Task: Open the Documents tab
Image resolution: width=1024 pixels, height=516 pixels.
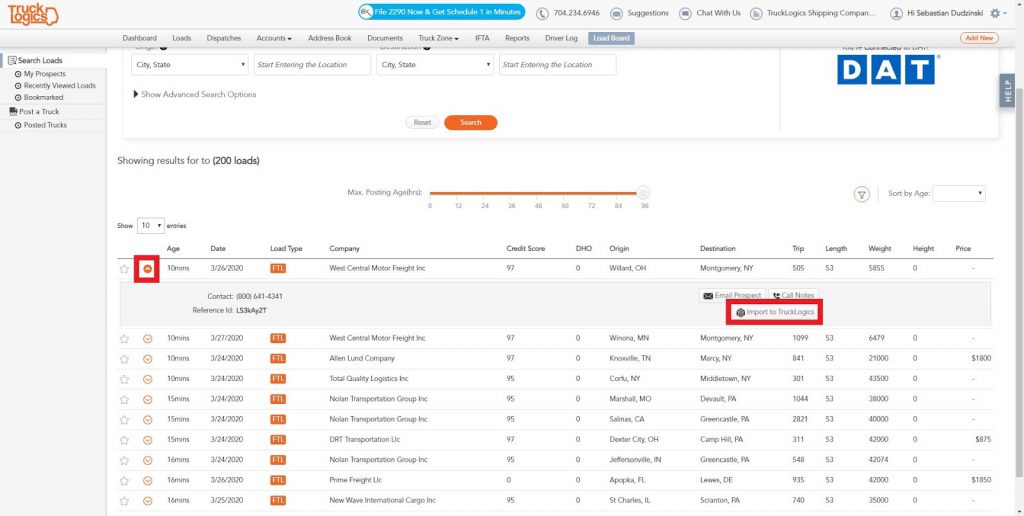Action: pos(385,39)
